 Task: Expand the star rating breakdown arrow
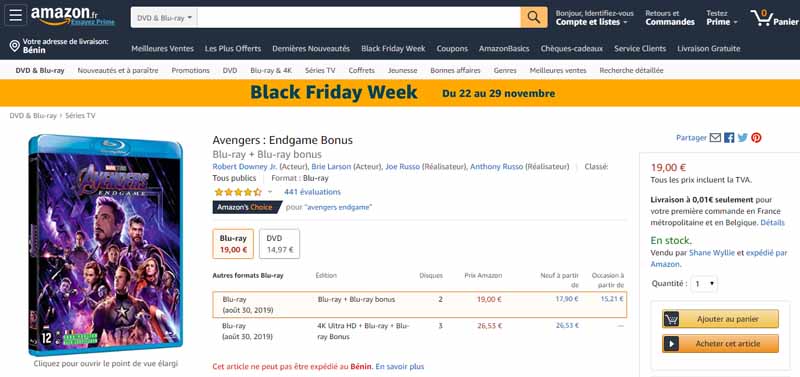click(270, 192)
